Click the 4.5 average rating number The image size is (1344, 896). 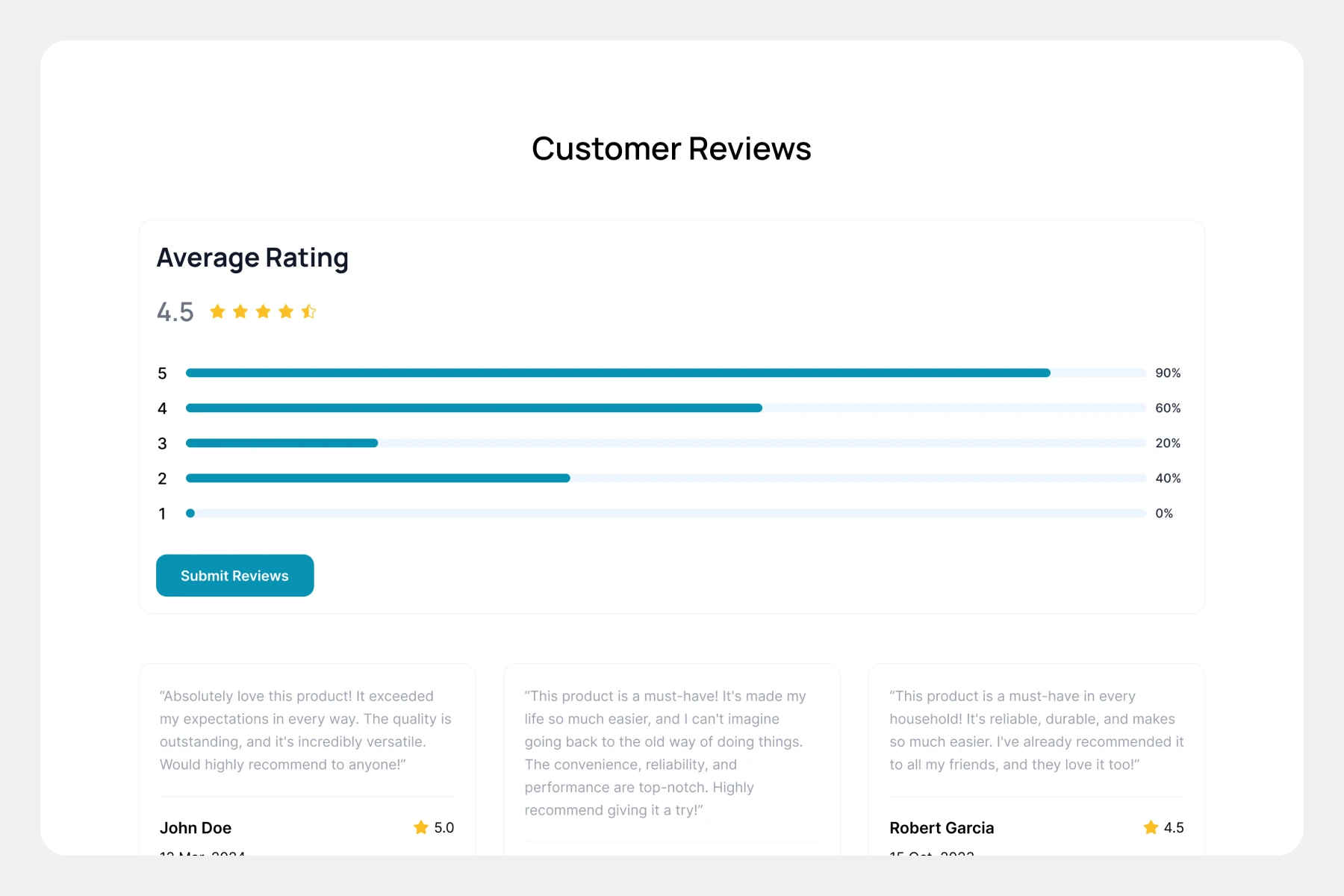pyautogui.click(x=175, y=312)
